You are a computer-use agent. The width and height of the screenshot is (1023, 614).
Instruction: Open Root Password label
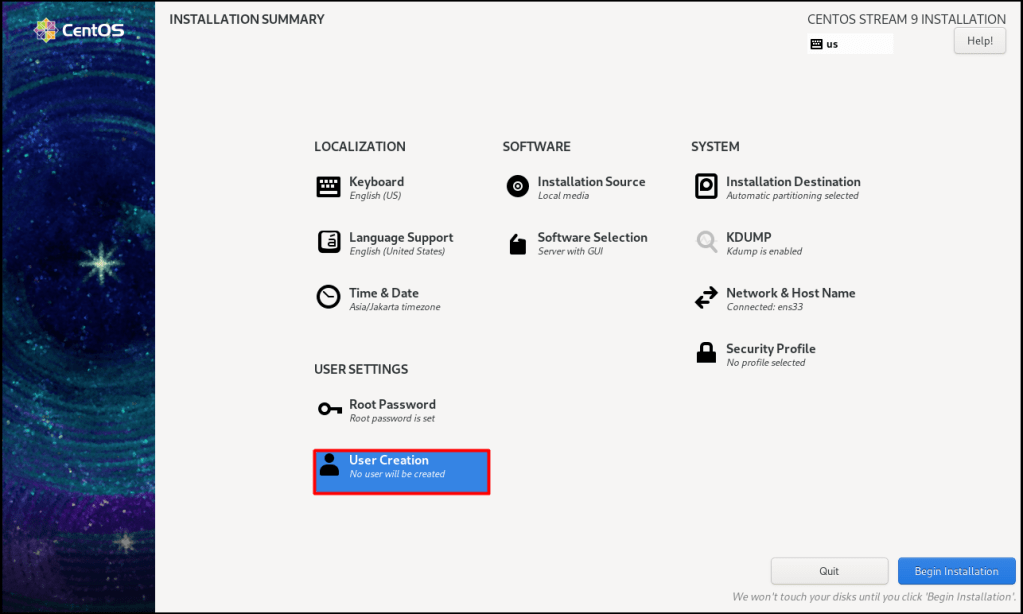coord(392,404)
